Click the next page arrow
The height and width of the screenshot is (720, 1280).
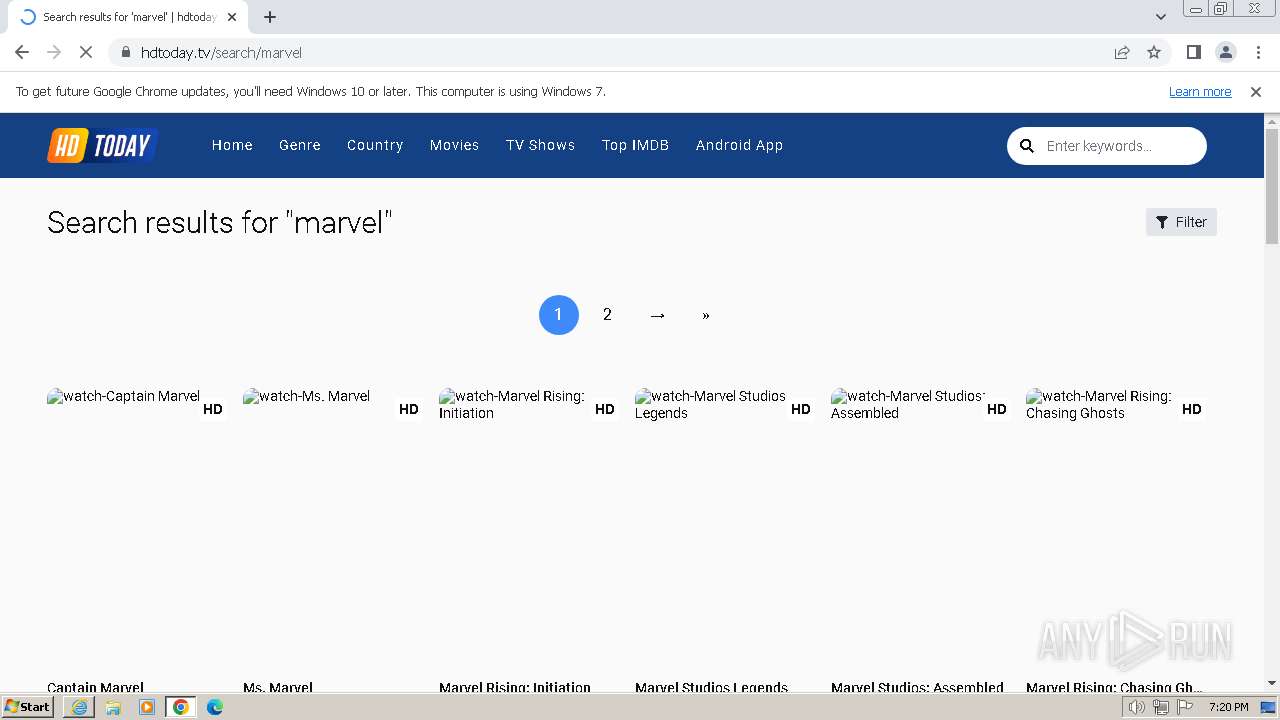(x=657, y=315)
